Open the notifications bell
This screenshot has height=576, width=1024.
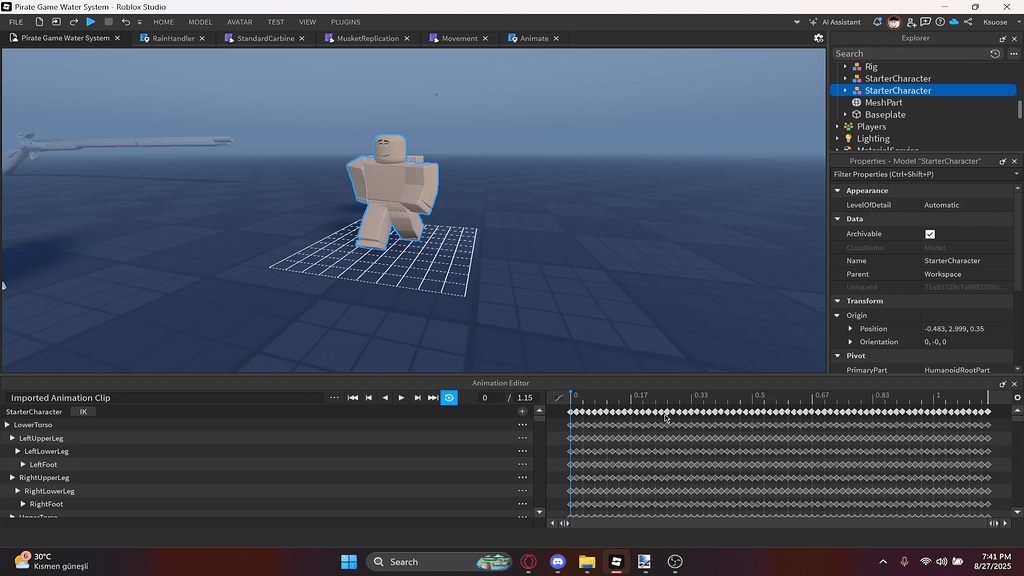pos(877,22)
